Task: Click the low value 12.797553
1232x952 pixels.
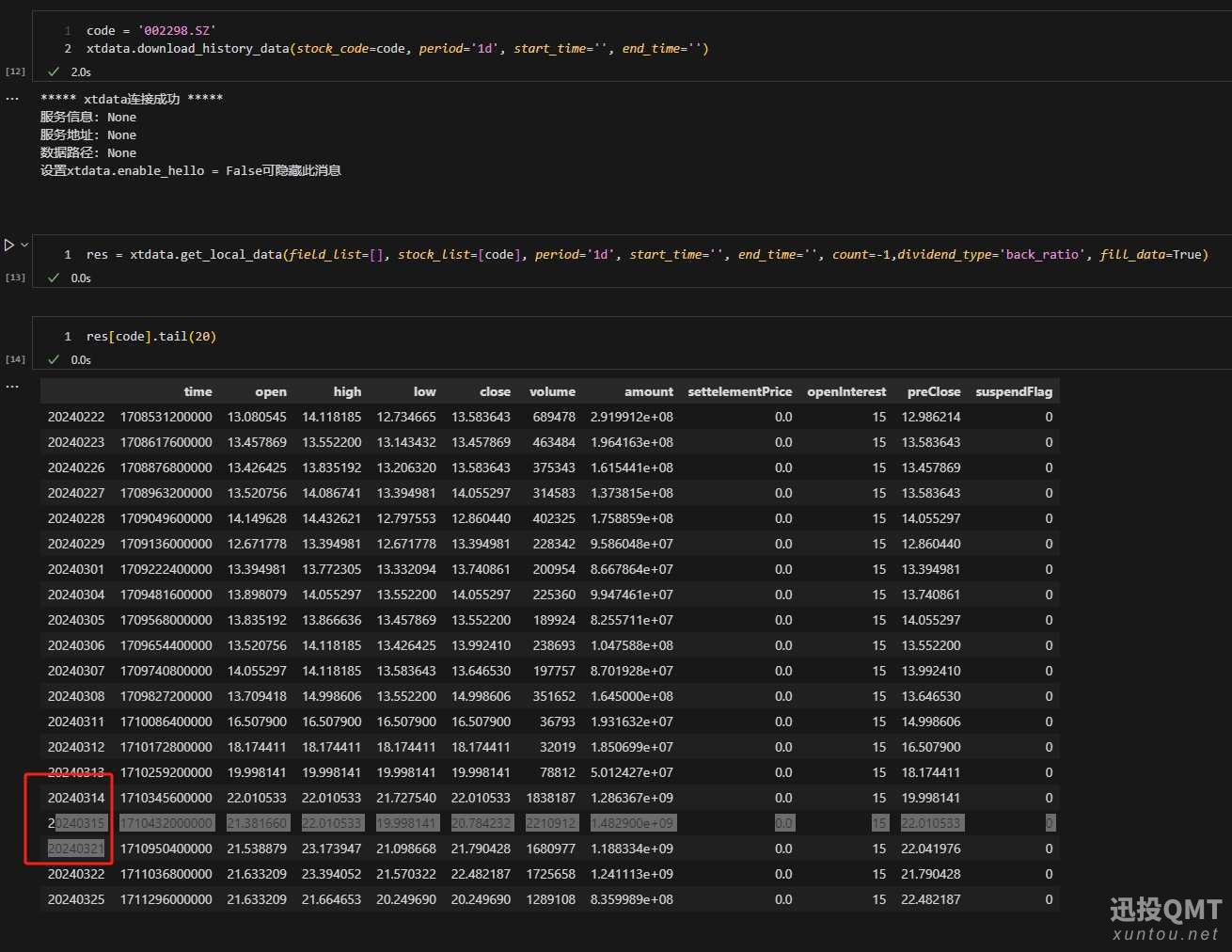Action: pyautogui.click(x=406, y=518)
